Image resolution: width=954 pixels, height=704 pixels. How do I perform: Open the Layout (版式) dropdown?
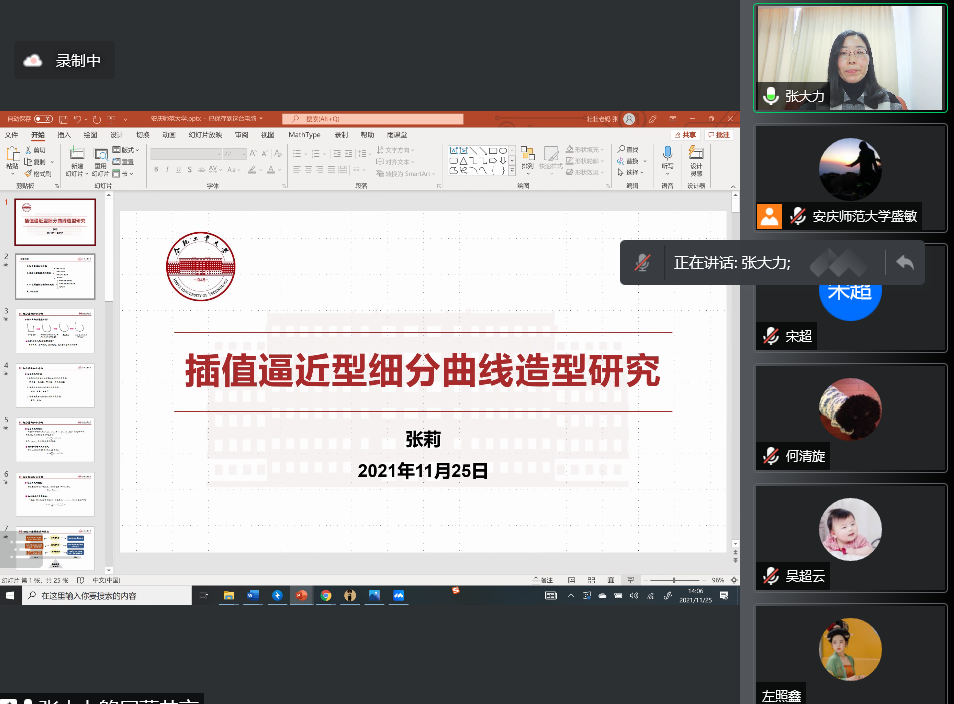tap(124, 149)
